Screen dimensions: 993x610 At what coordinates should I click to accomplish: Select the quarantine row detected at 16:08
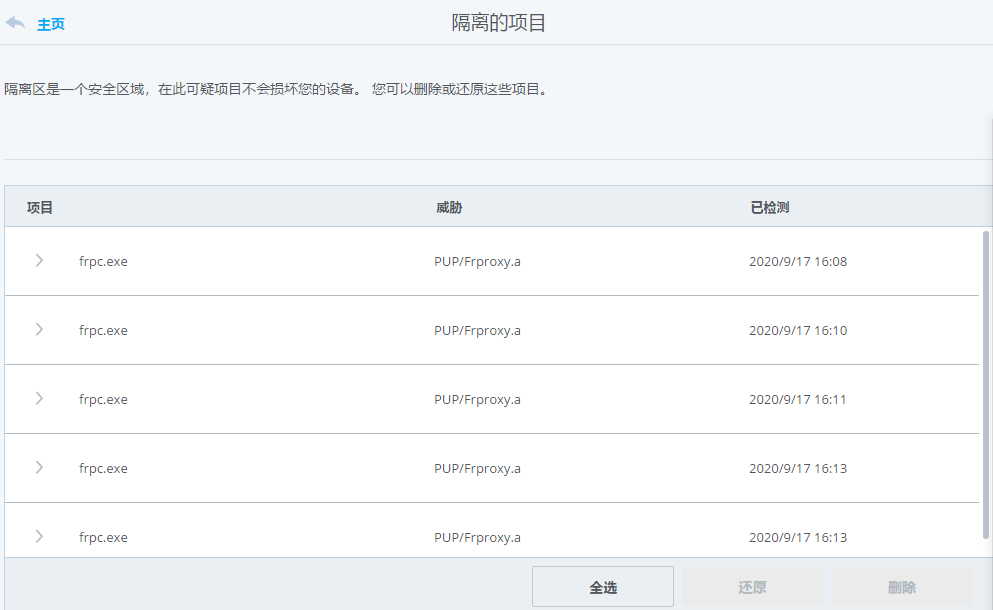[400, 261]
